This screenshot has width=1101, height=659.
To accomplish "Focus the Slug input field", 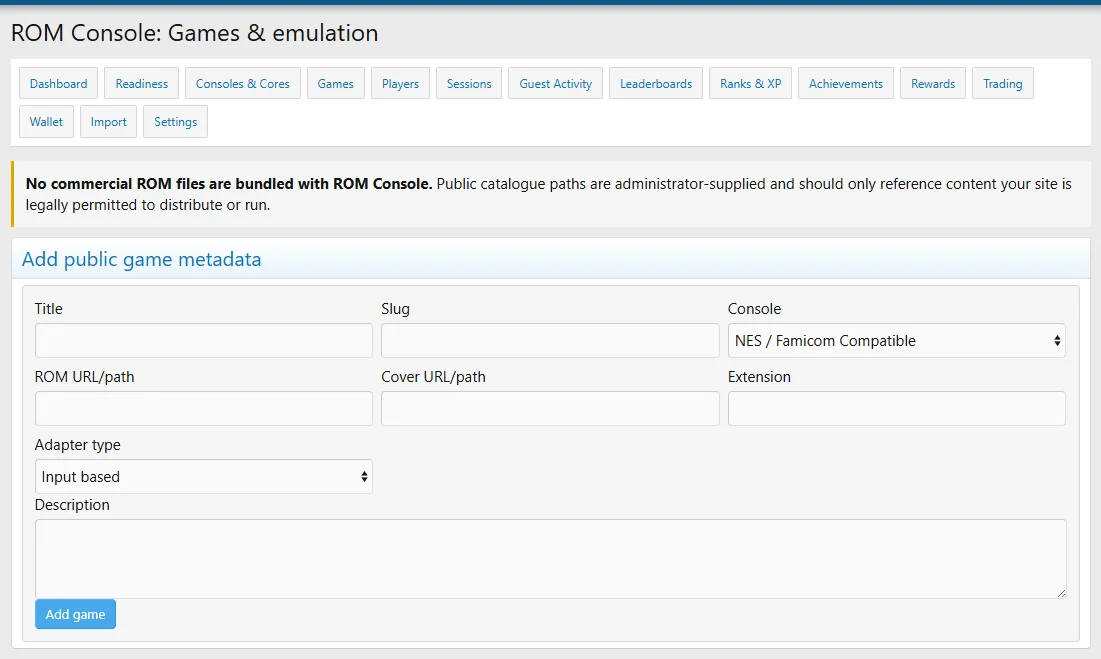I will pos(550,340).
